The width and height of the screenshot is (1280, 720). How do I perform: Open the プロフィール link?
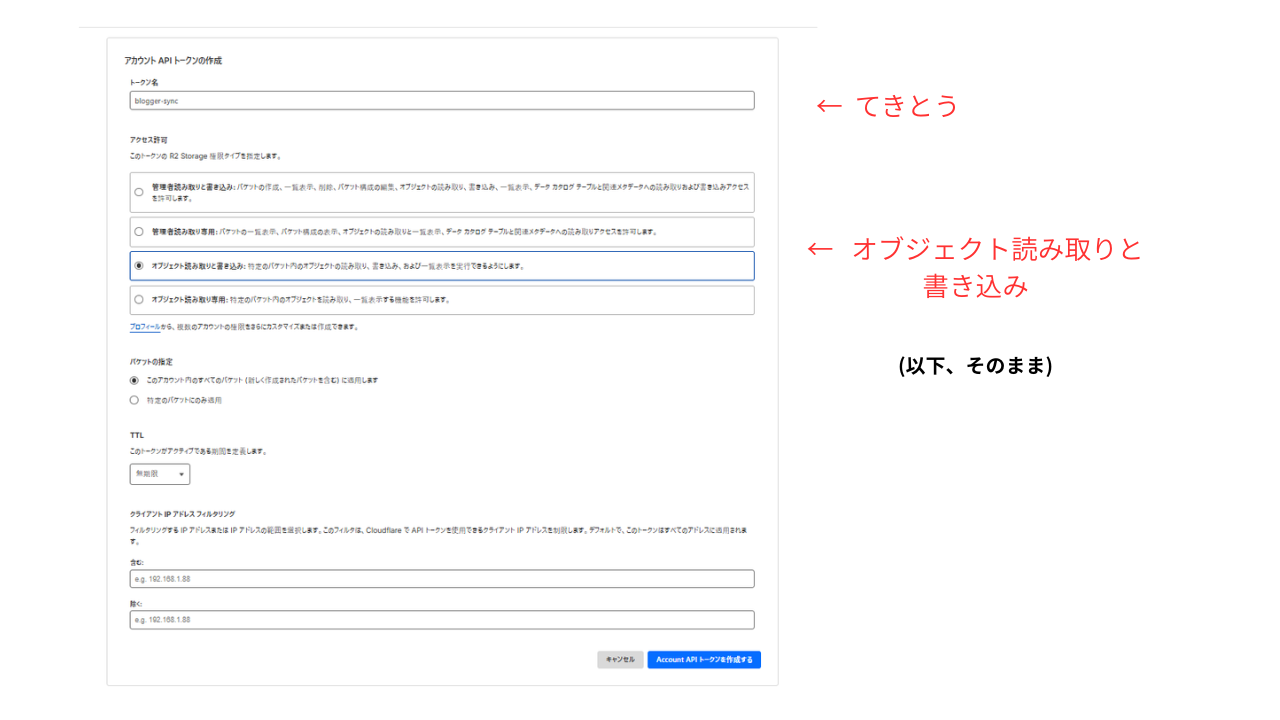pos(145,327)
